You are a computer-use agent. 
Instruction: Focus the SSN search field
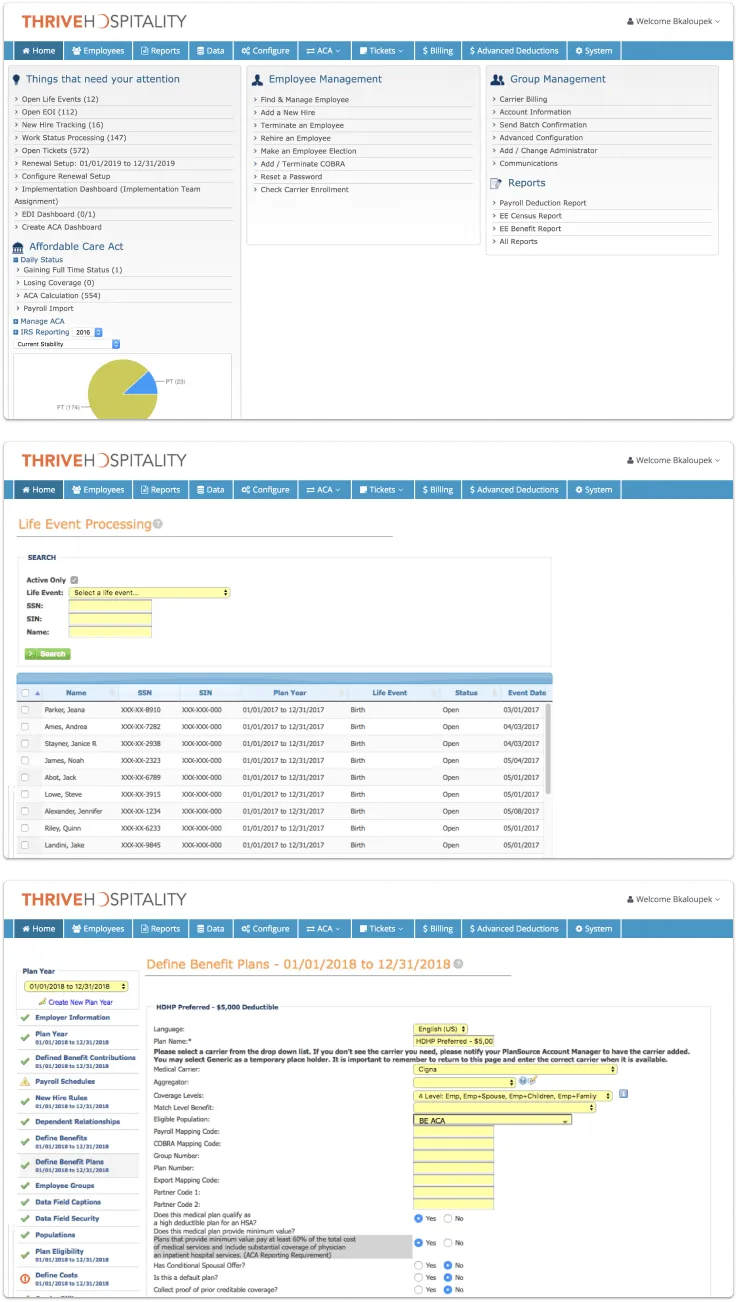click(110, 606)
